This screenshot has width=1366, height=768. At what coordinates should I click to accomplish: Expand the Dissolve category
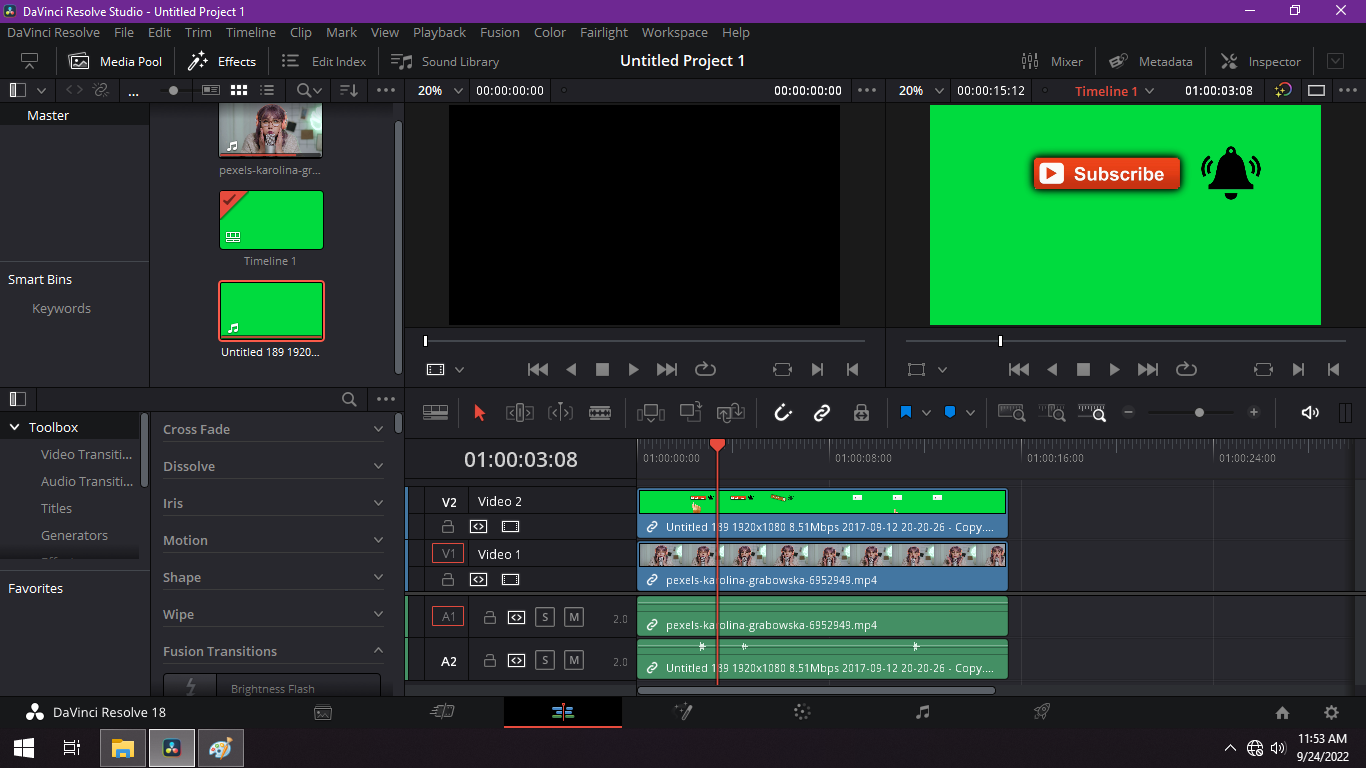coord(378,466)
